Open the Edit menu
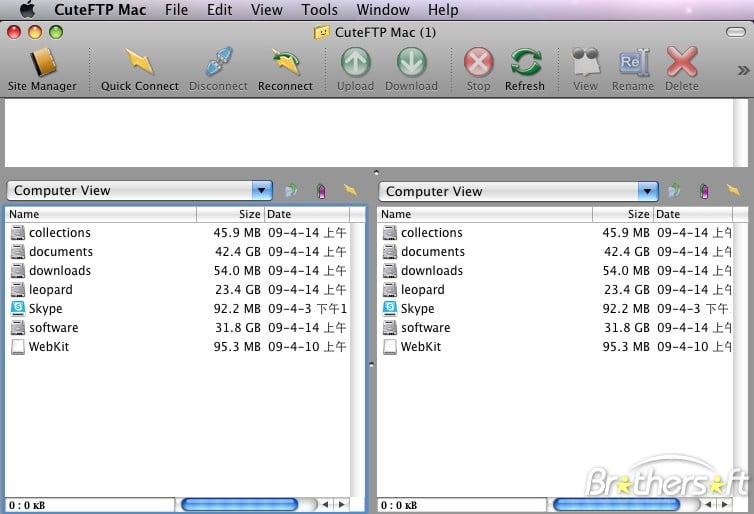 point(219,10)
